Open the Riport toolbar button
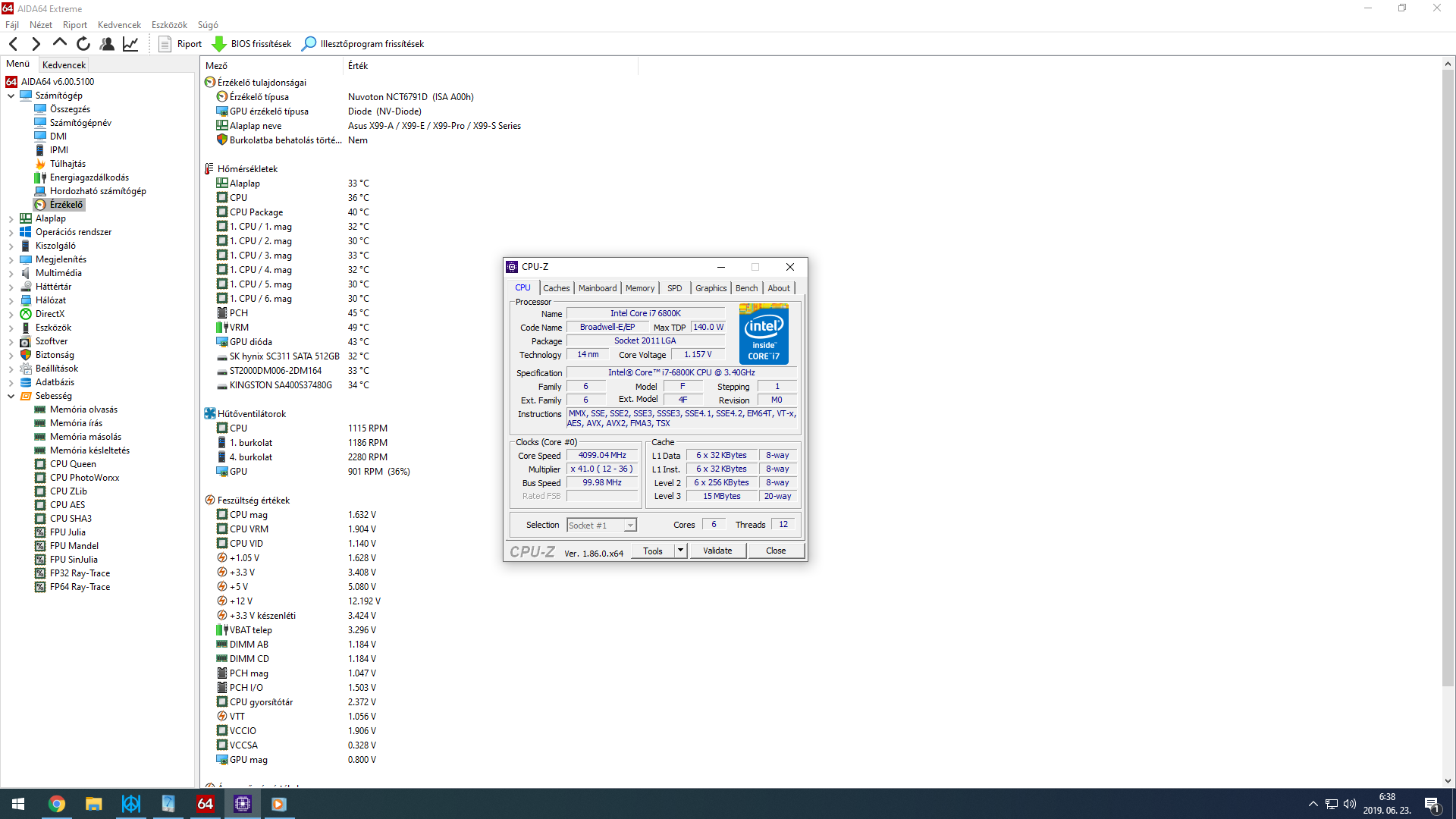1456x819 pixels. click(180, 44)
